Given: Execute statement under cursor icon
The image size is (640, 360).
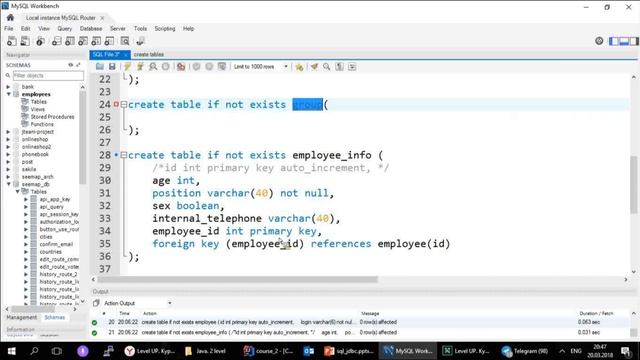Looking at the screenshot, I should (x=140, y=67).
